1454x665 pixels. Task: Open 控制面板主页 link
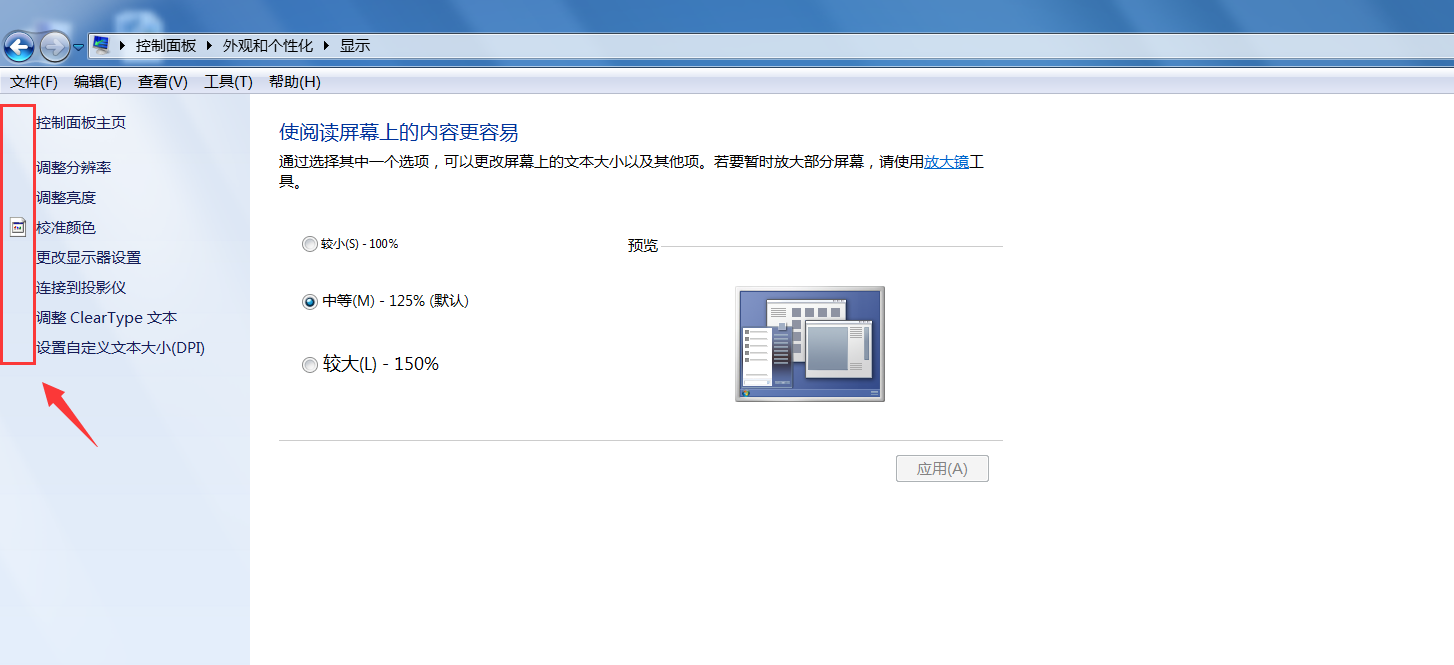click(x=81, y=123)
